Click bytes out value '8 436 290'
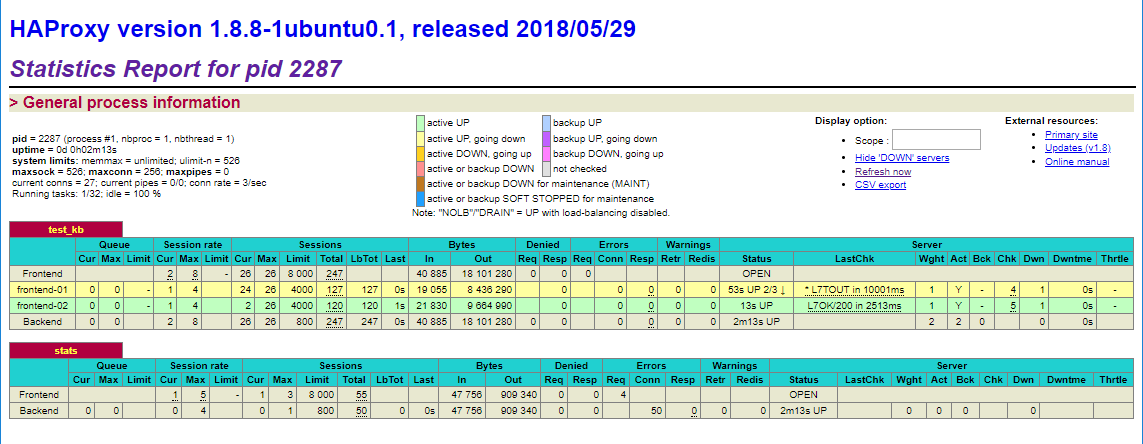 pos(489,289)
